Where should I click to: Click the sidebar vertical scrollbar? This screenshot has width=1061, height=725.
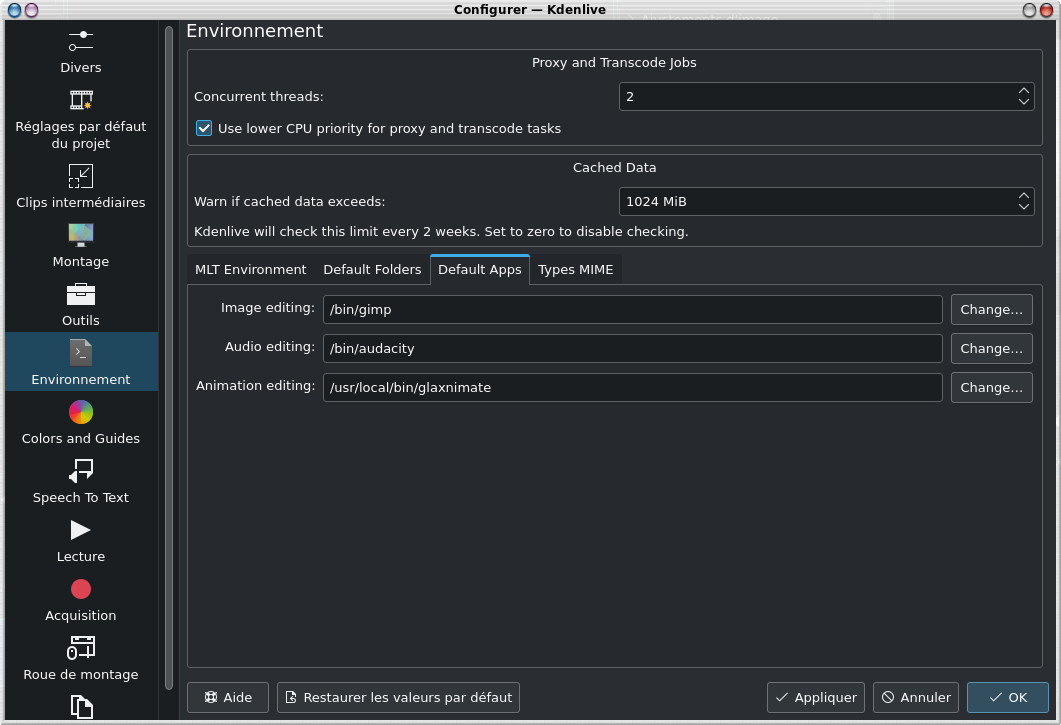(x=168, y=357)
